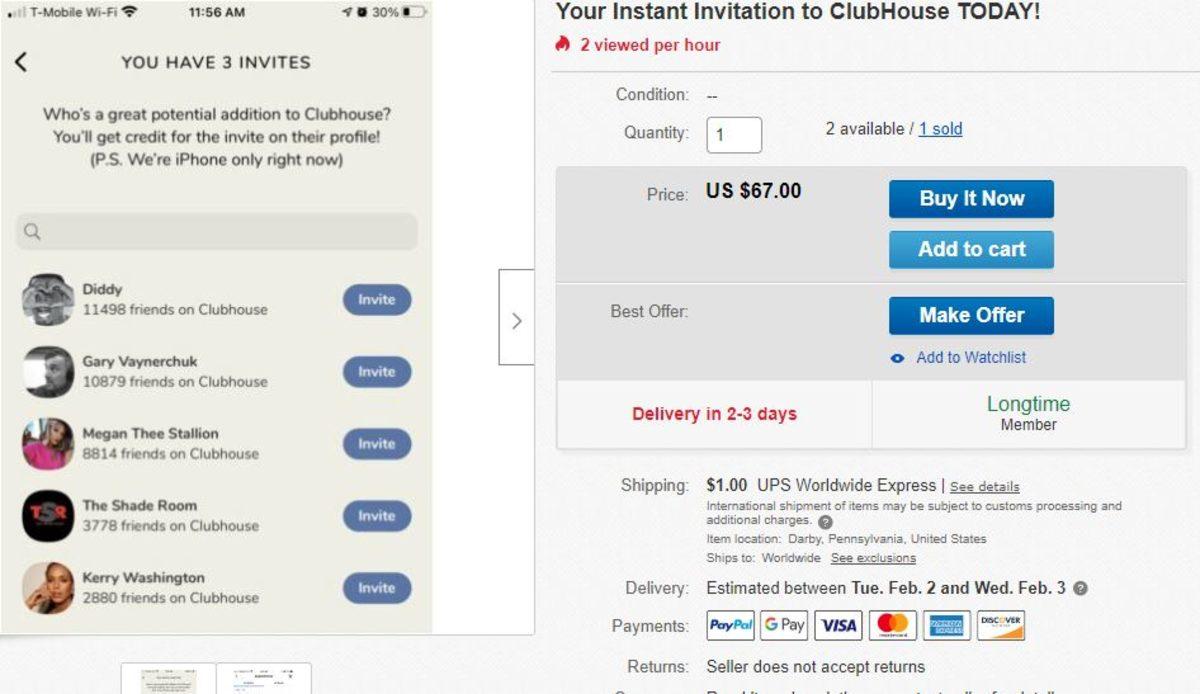Toggle Add to Watchlist eye link

pyautogui.click(x=959, y=357)
